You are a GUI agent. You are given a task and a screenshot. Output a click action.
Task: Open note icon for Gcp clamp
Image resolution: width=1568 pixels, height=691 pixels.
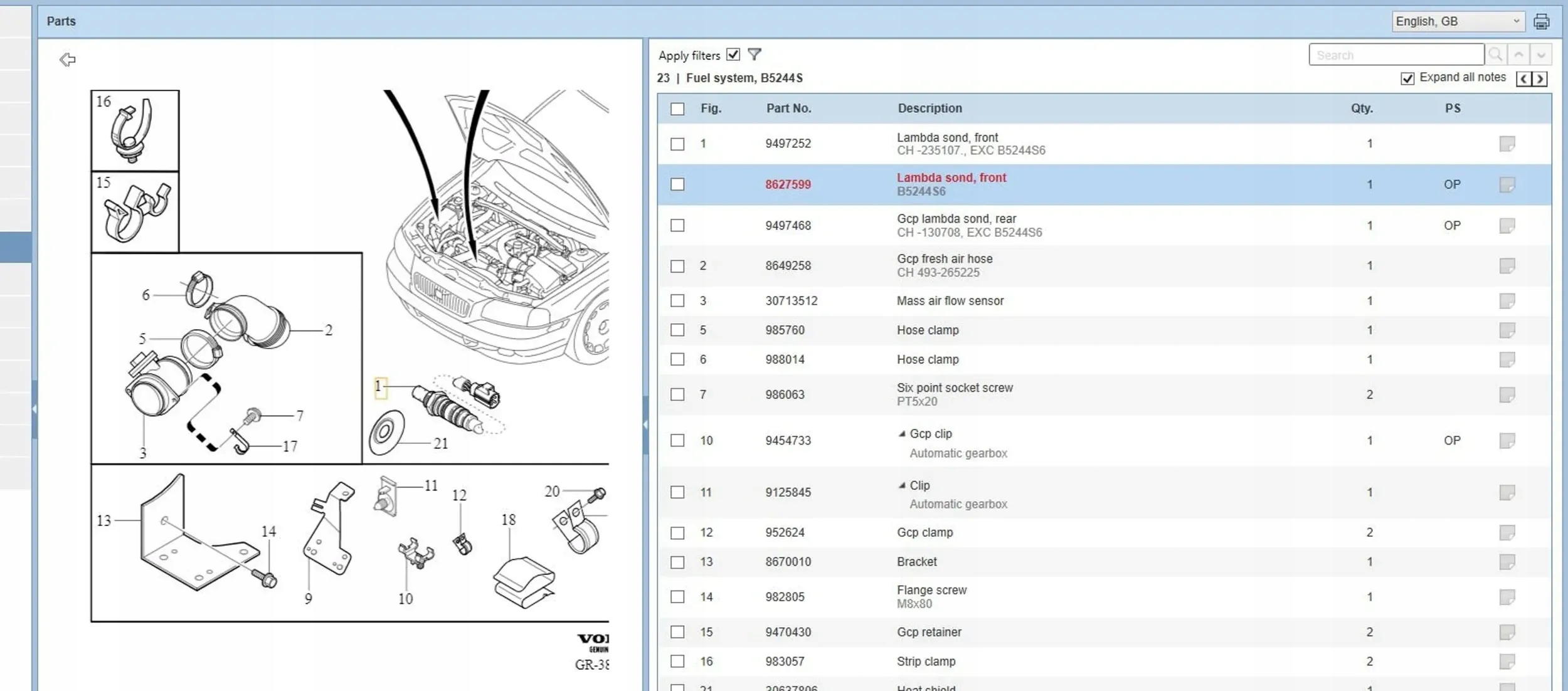(x=1507, y=532)
